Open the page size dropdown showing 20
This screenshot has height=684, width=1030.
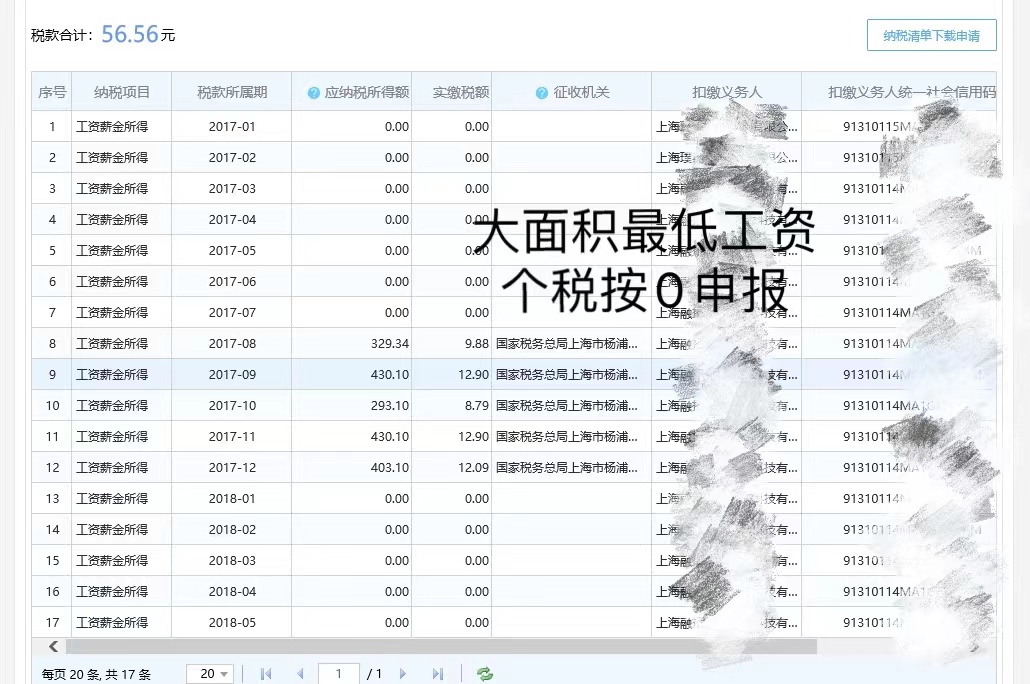click(x=209, y=673)
